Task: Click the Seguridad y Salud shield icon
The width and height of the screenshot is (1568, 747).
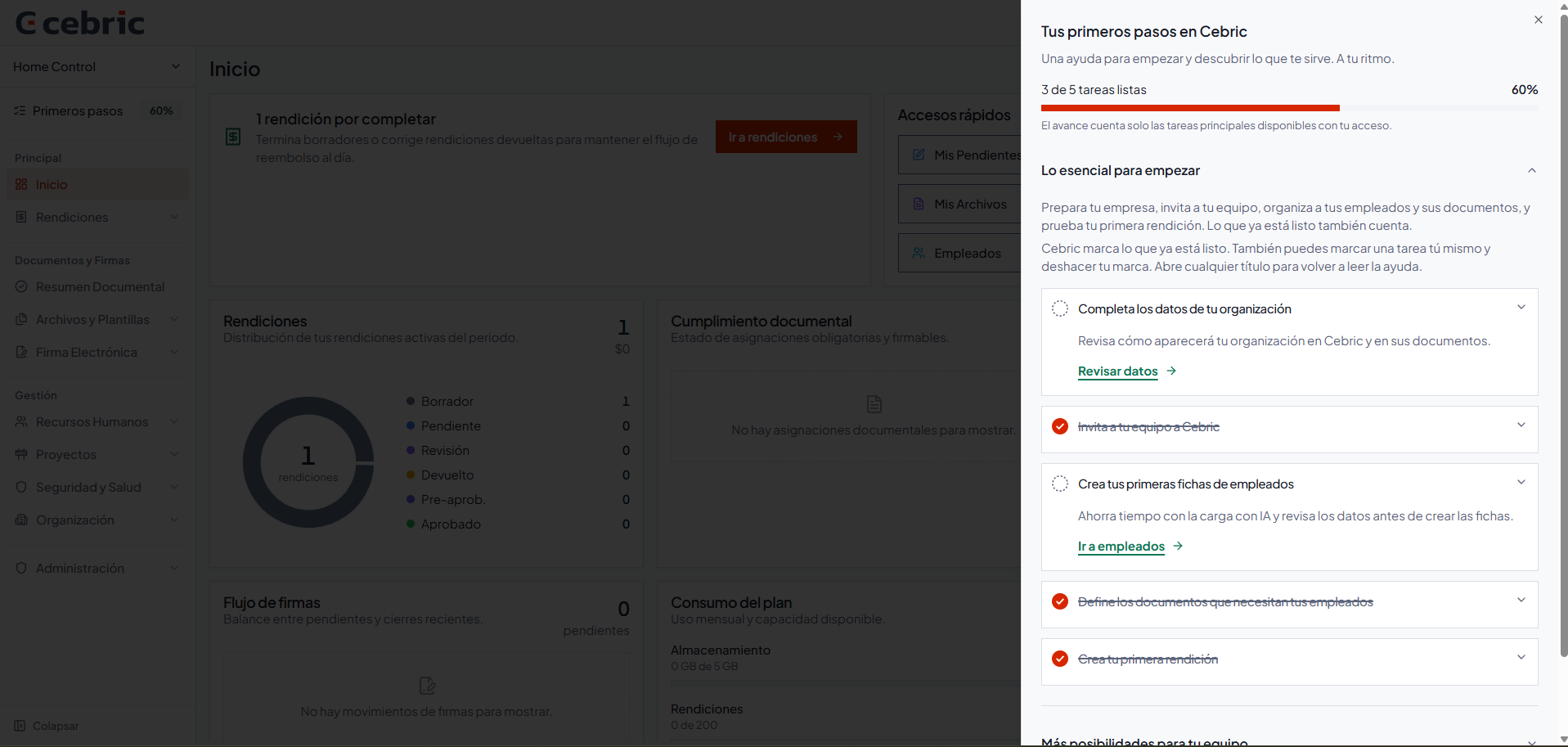Action: pyautogui.click(x=21, y=487)
